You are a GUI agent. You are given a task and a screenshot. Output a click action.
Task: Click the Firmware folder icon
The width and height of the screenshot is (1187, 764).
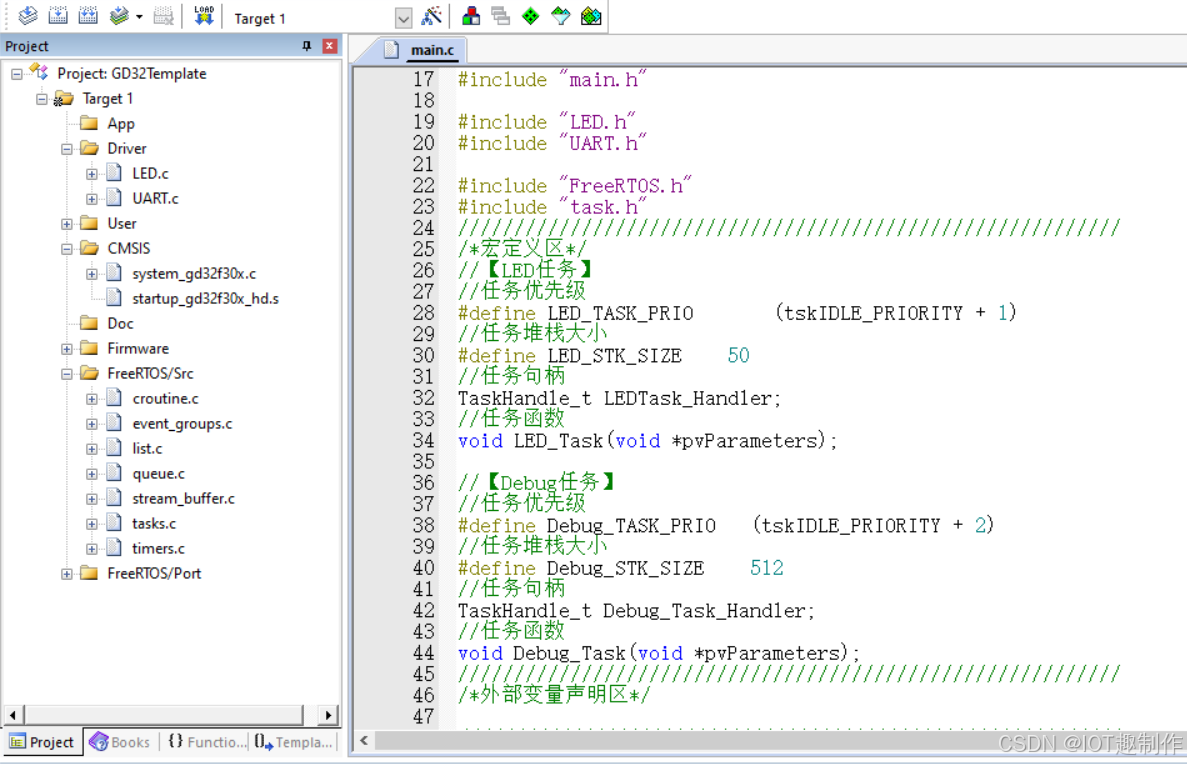click(89, 348)
